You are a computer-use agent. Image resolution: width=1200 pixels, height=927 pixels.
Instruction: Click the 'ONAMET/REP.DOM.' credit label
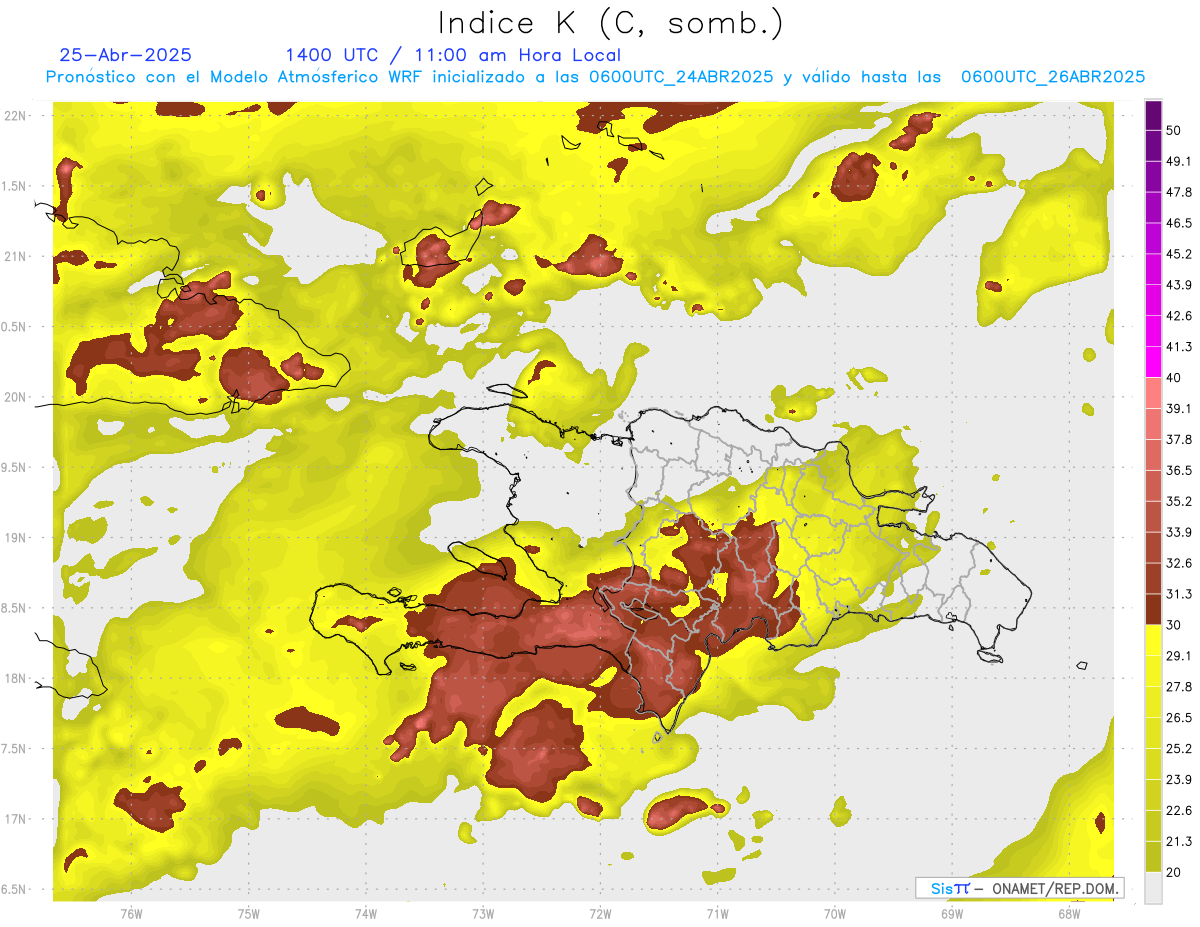[1053, 888]
